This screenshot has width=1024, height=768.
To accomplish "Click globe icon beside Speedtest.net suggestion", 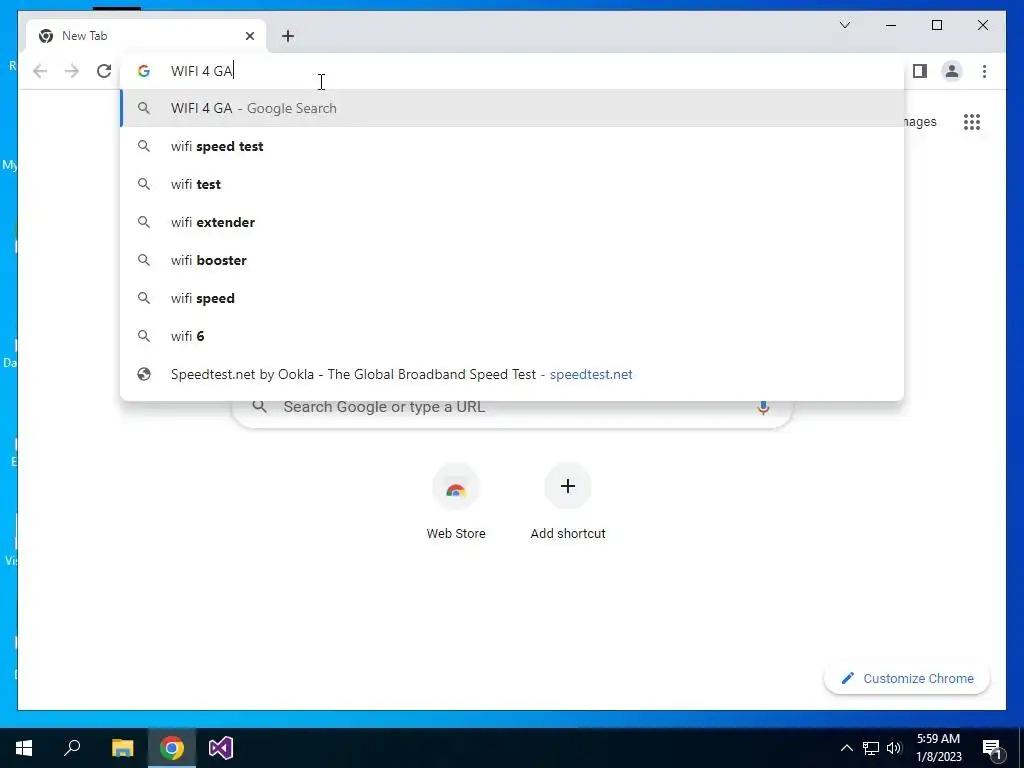I will 144,374.
